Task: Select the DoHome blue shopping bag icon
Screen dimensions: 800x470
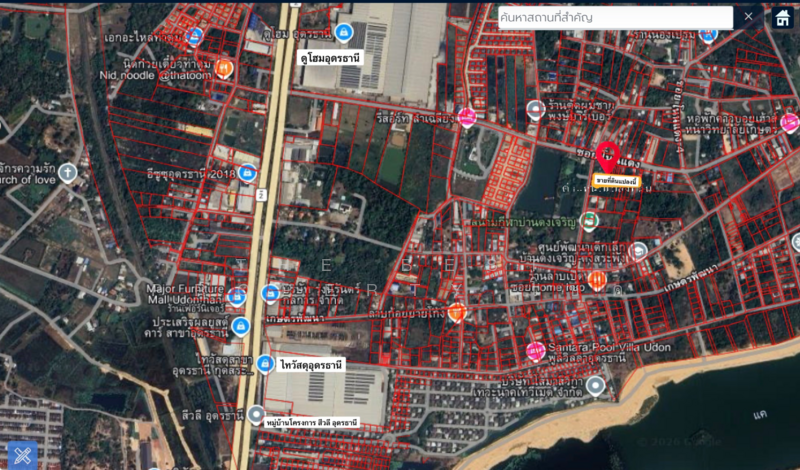Action: pyautogui.click(x=344, y=32)
